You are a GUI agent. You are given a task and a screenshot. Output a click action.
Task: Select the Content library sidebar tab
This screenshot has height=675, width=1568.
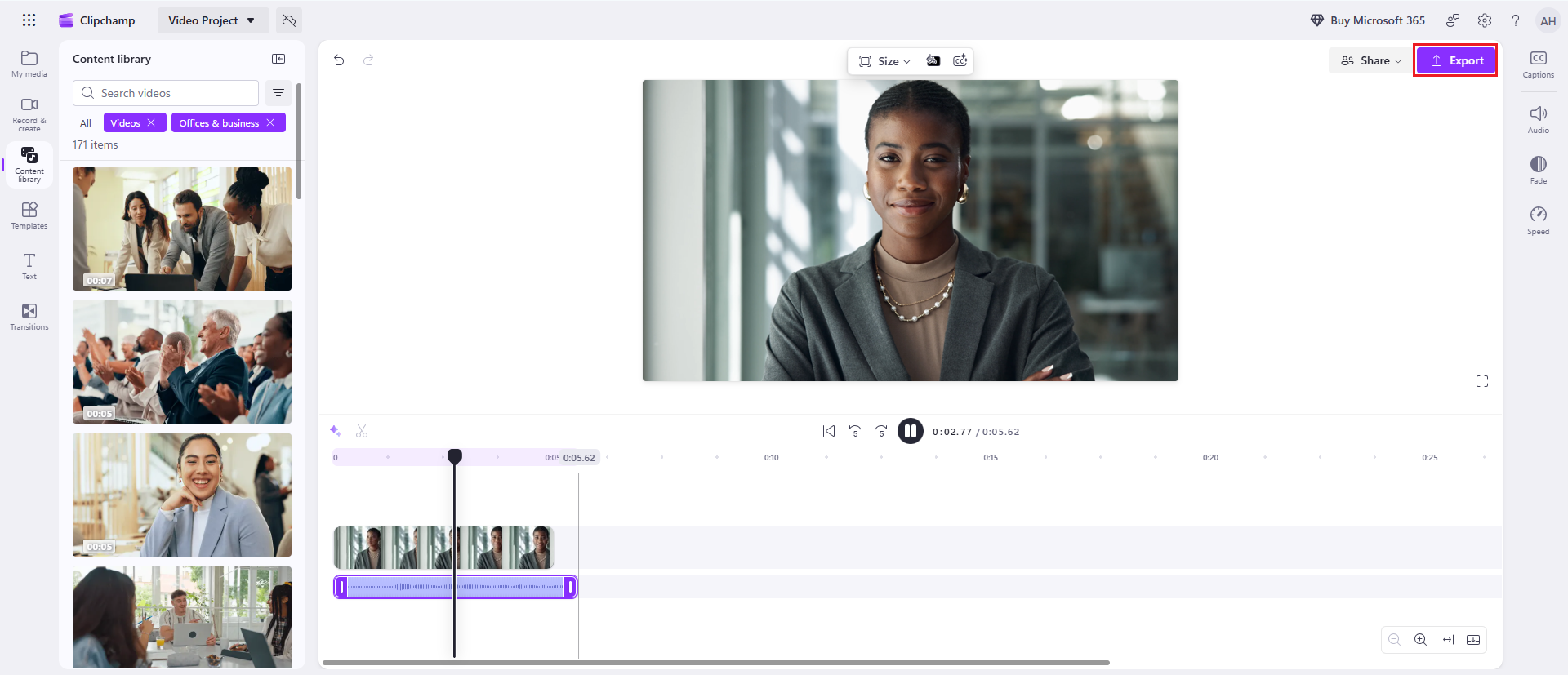[x=29, y=164]
